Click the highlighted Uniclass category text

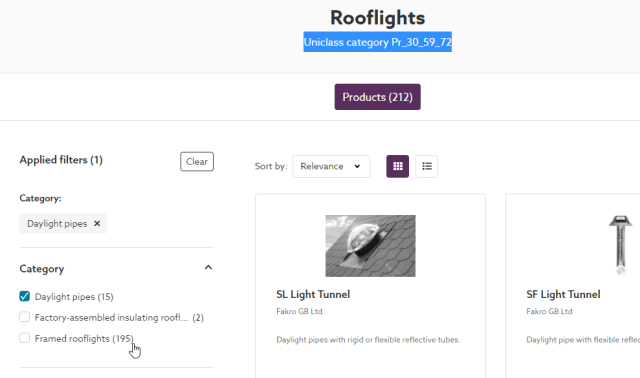[x=378, y=42]
